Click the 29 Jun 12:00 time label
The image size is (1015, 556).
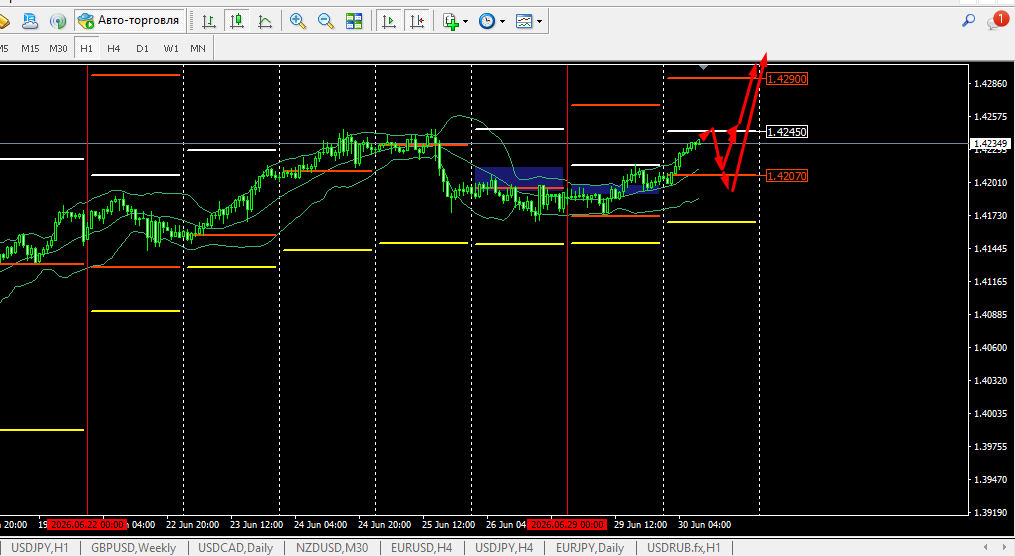pos(640,524)
